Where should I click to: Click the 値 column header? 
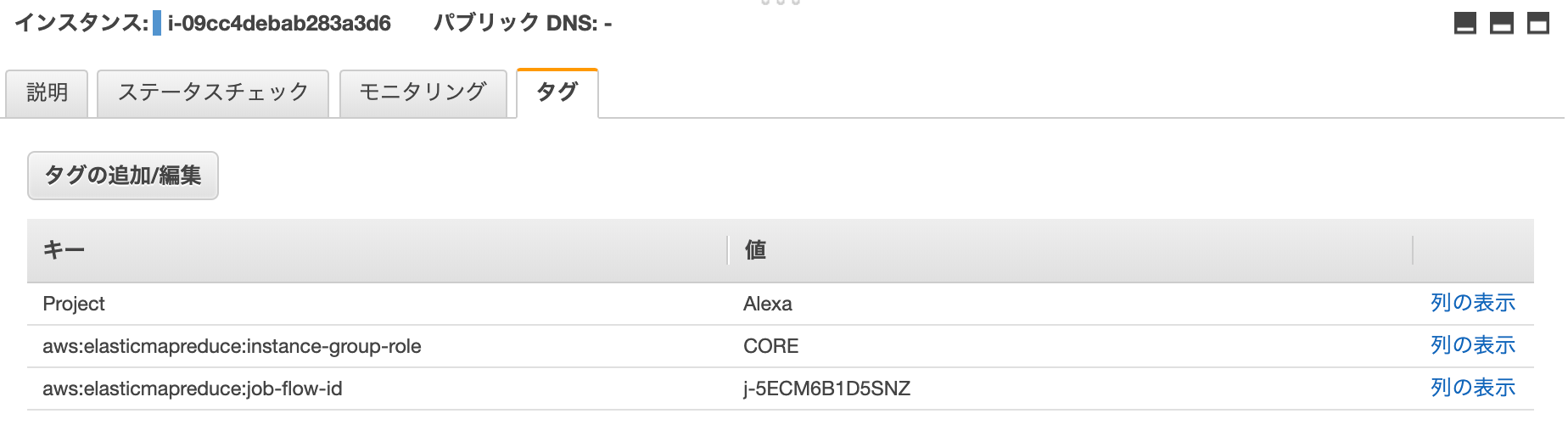click(1071, 250)
